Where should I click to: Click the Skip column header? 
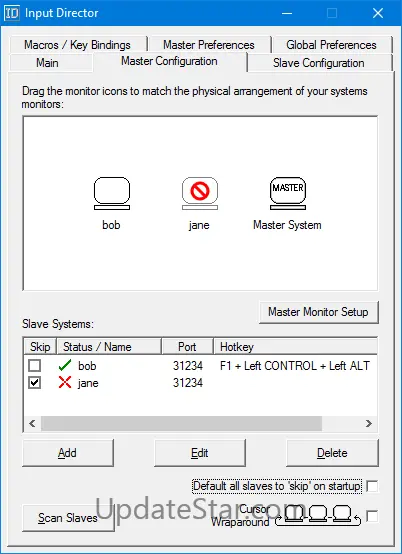click(x=40, y=347)
